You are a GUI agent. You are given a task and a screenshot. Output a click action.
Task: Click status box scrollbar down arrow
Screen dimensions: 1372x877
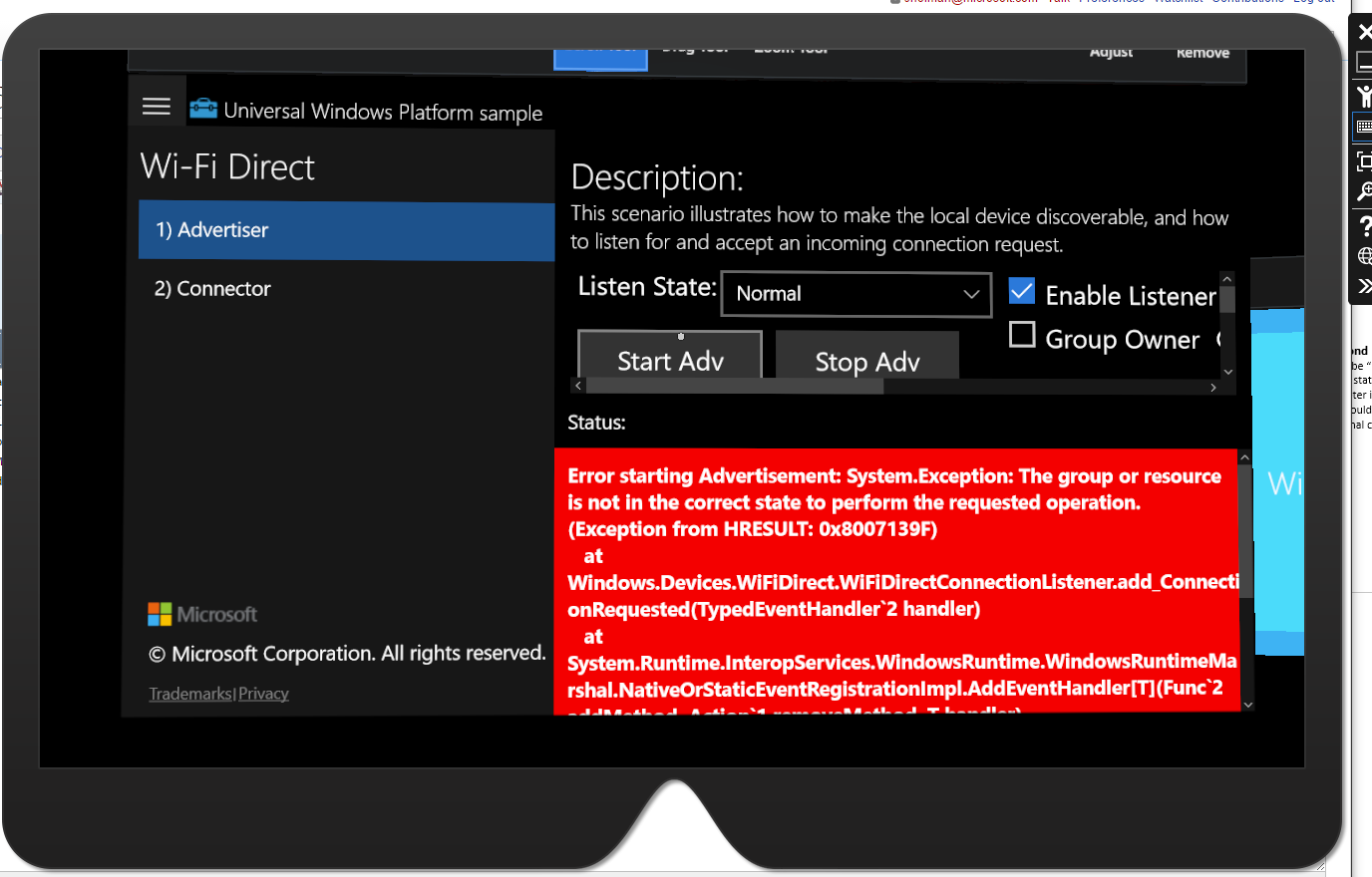[x=1247, y=705]
